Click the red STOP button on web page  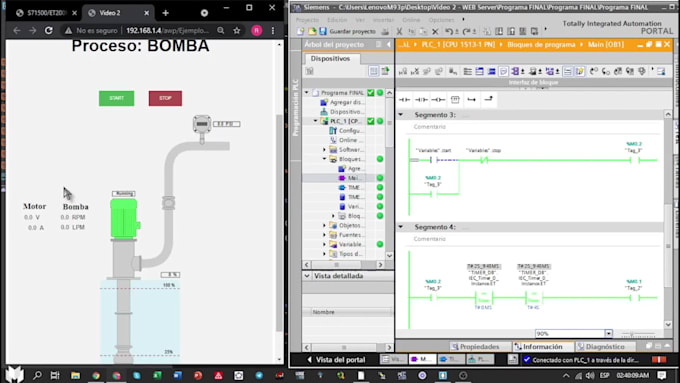coord(165,98)
